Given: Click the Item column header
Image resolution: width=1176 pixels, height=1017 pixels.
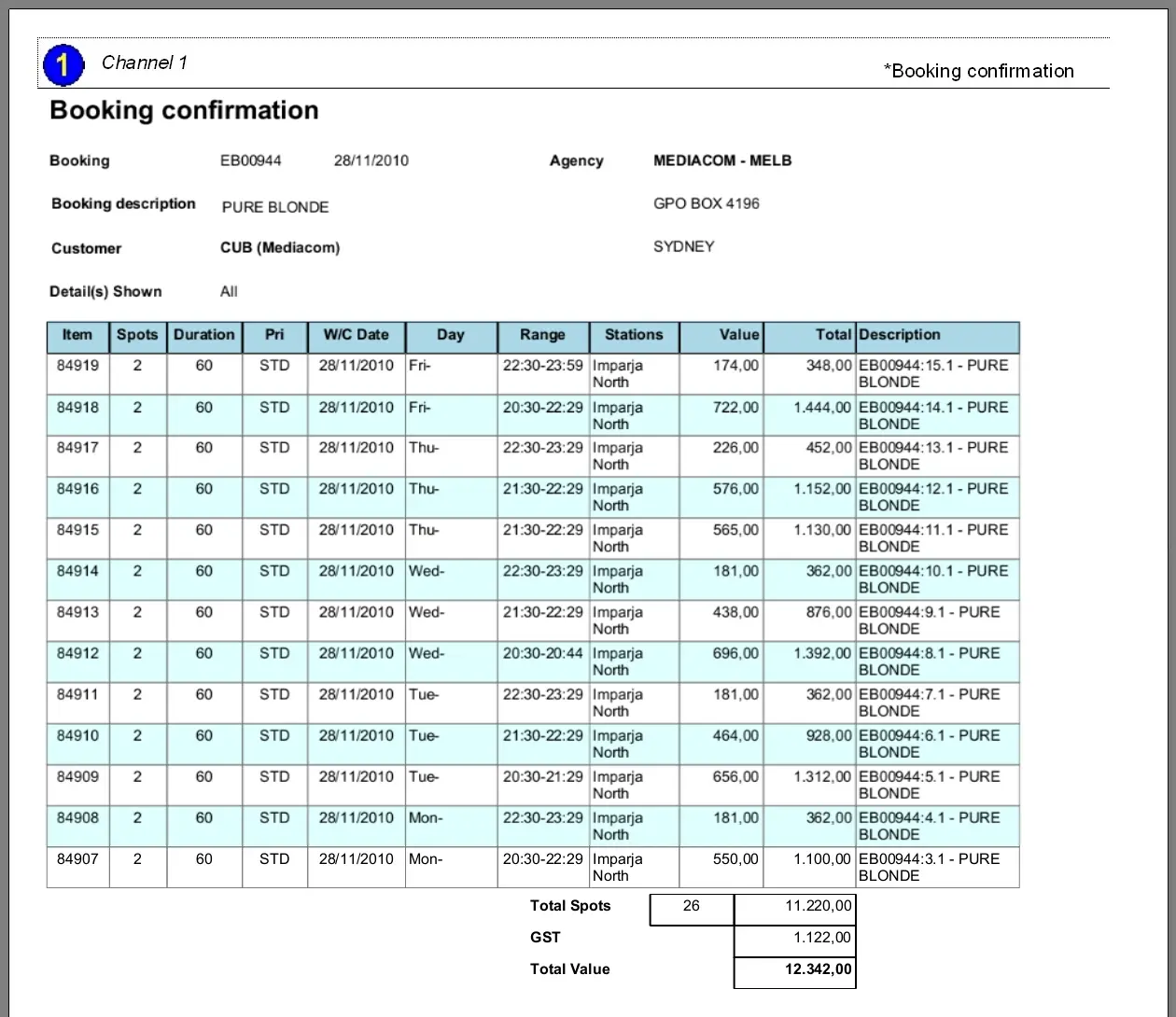Looking at the screenshot, I should point(77,336).
